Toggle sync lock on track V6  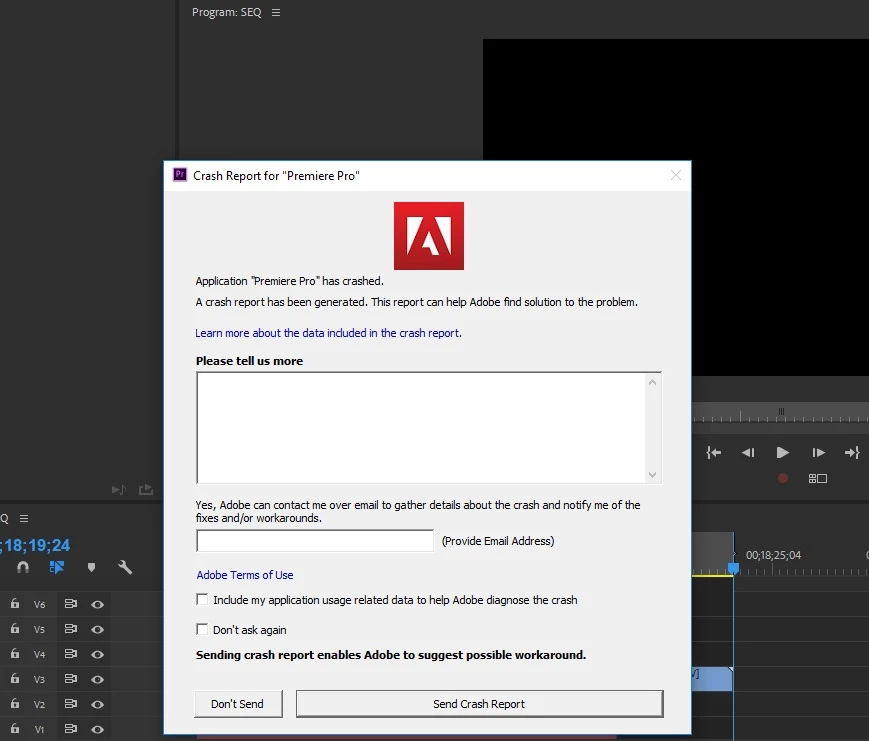pyautogui.click(x=70, y=604)
